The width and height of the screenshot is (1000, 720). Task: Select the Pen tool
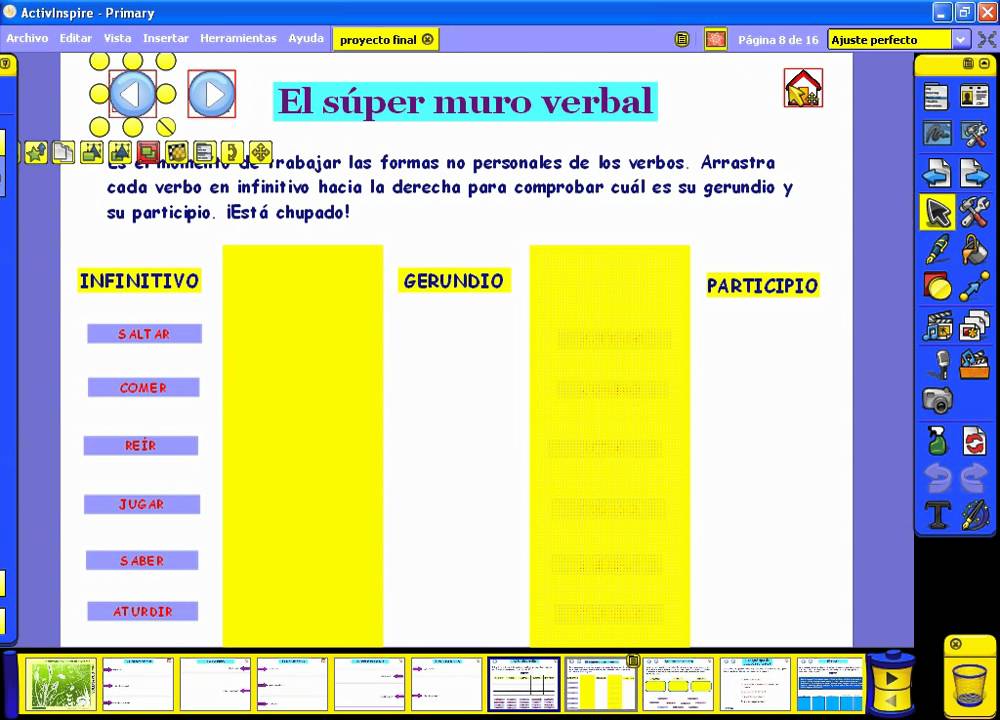[x=936, y=249]
